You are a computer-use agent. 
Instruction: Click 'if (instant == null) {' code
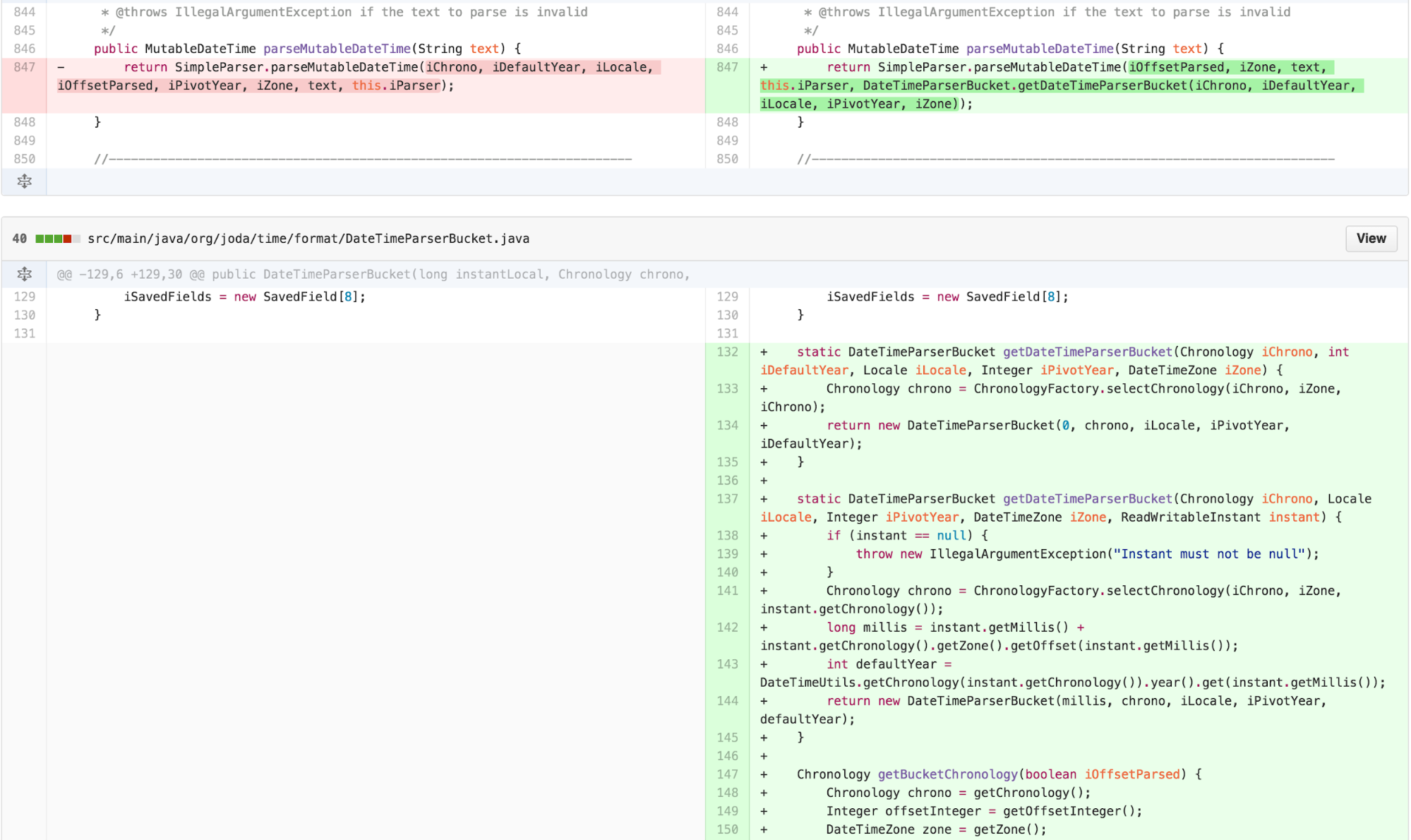(x=907, y=535)
